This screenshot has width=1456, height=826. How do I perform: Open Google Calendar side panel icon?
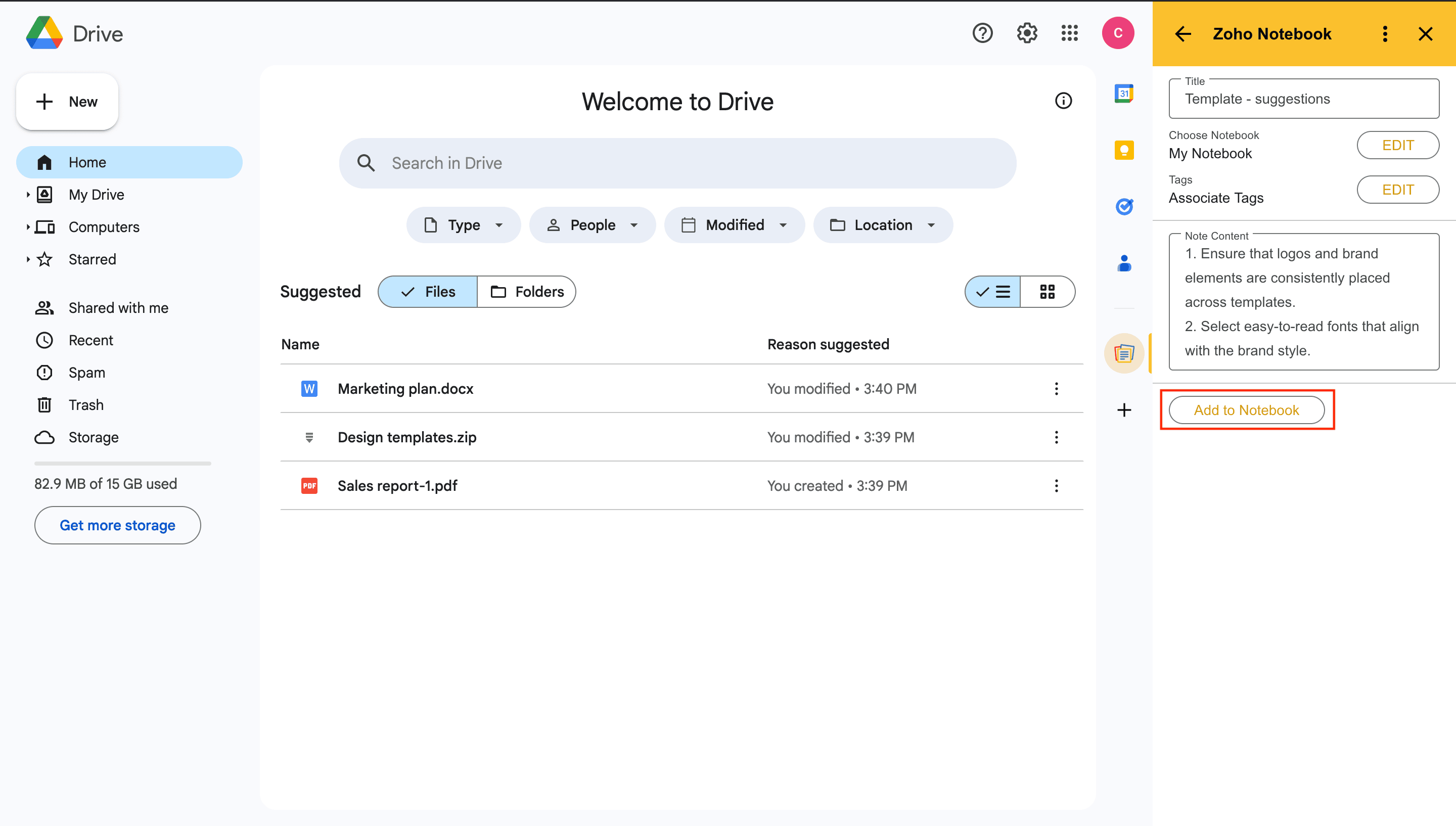click(x=1124, y=94)
